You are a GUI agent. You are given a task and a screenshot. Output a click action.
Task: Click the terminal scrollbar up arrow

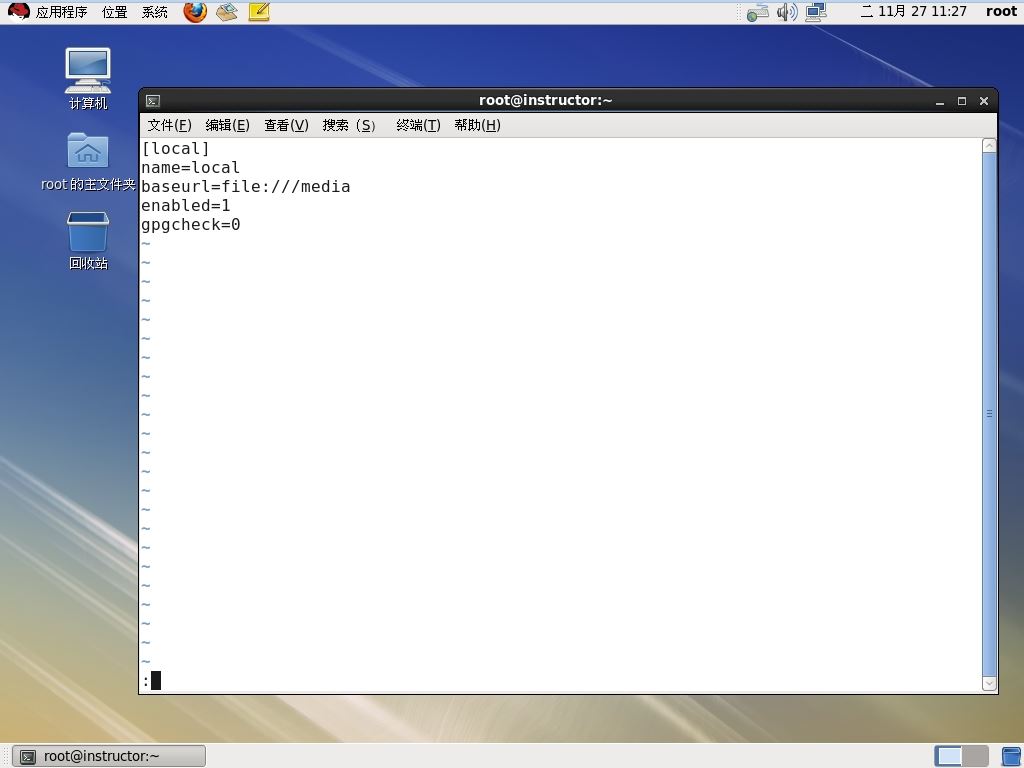pyautogui.click(x=989, y=146)
